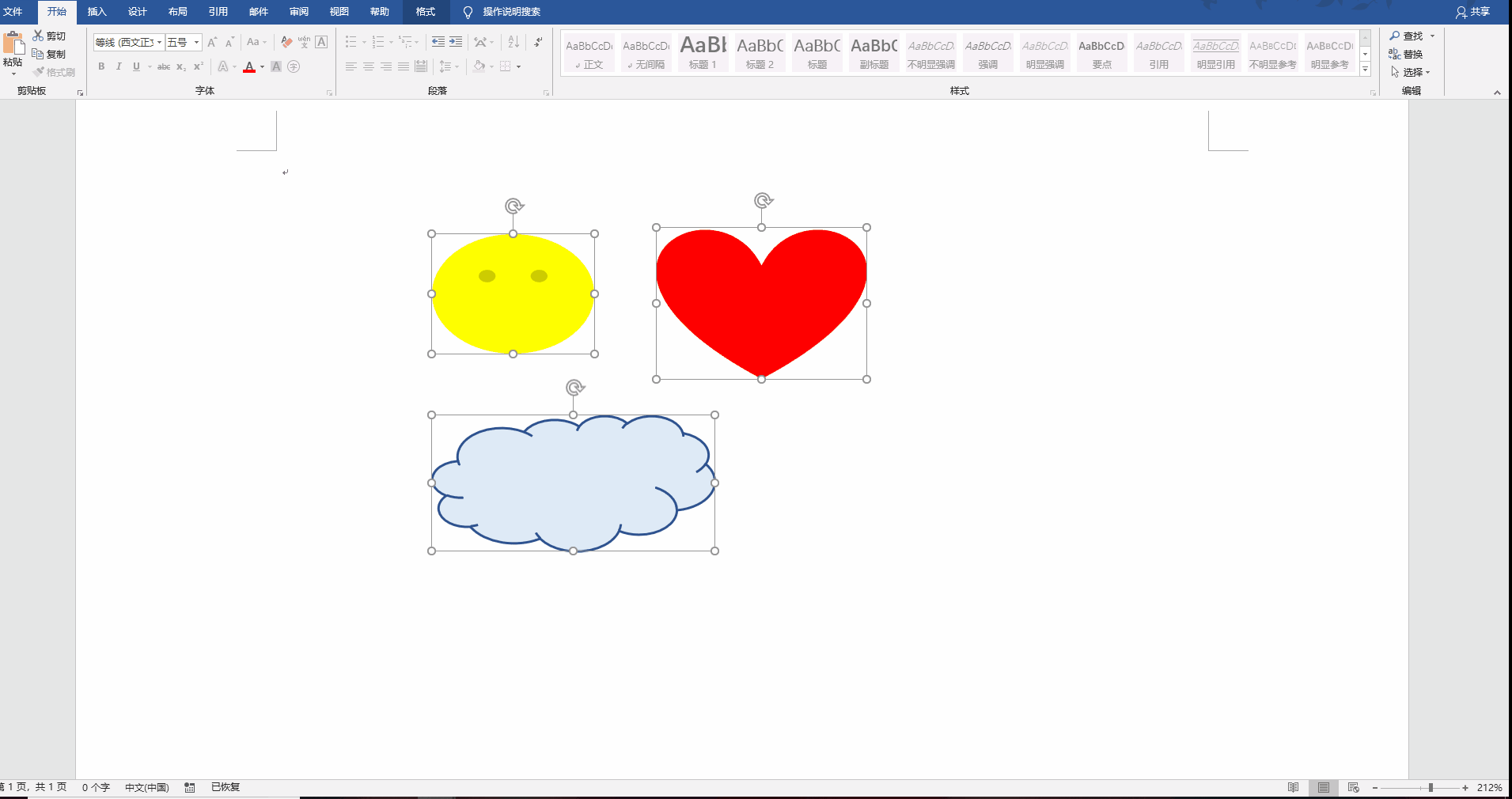Image resolution: width=1512 pixels, height=799 pixels.
Task: Open the bullet list dropdown arrow
Action: (x=364, y=43)
